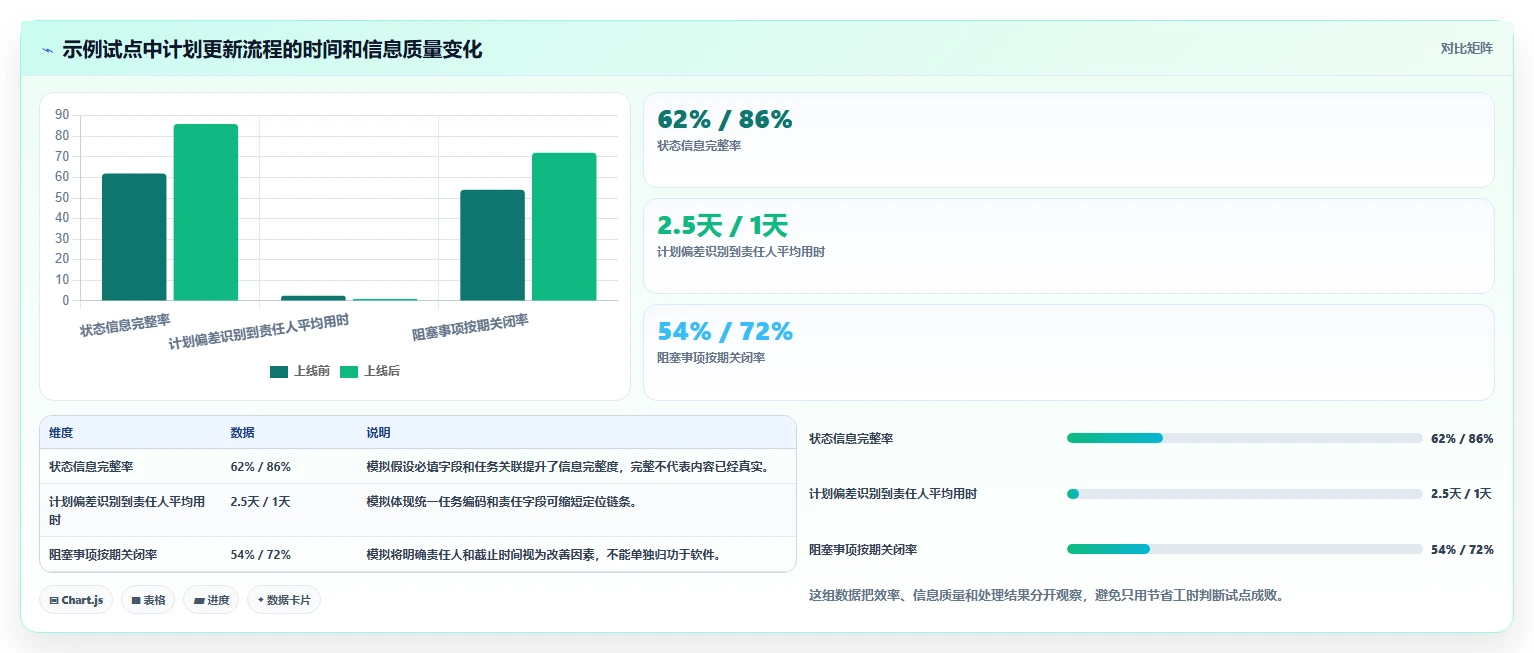Click the 上线后 bar for 状态信息完整率
The height and width of the screenshot is (653, 1534).
206,212
